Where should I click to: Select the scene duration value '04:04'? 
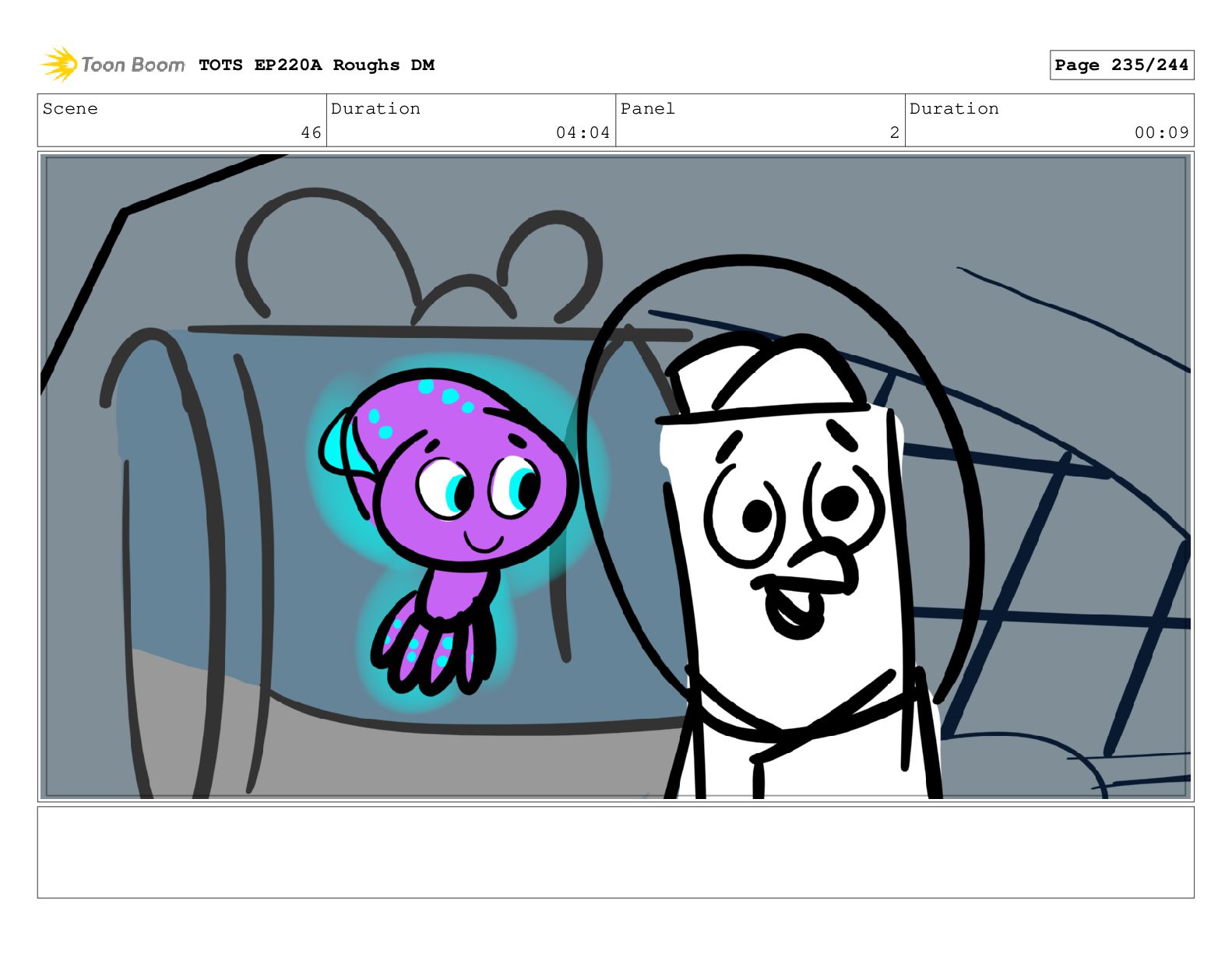(583, 133)
